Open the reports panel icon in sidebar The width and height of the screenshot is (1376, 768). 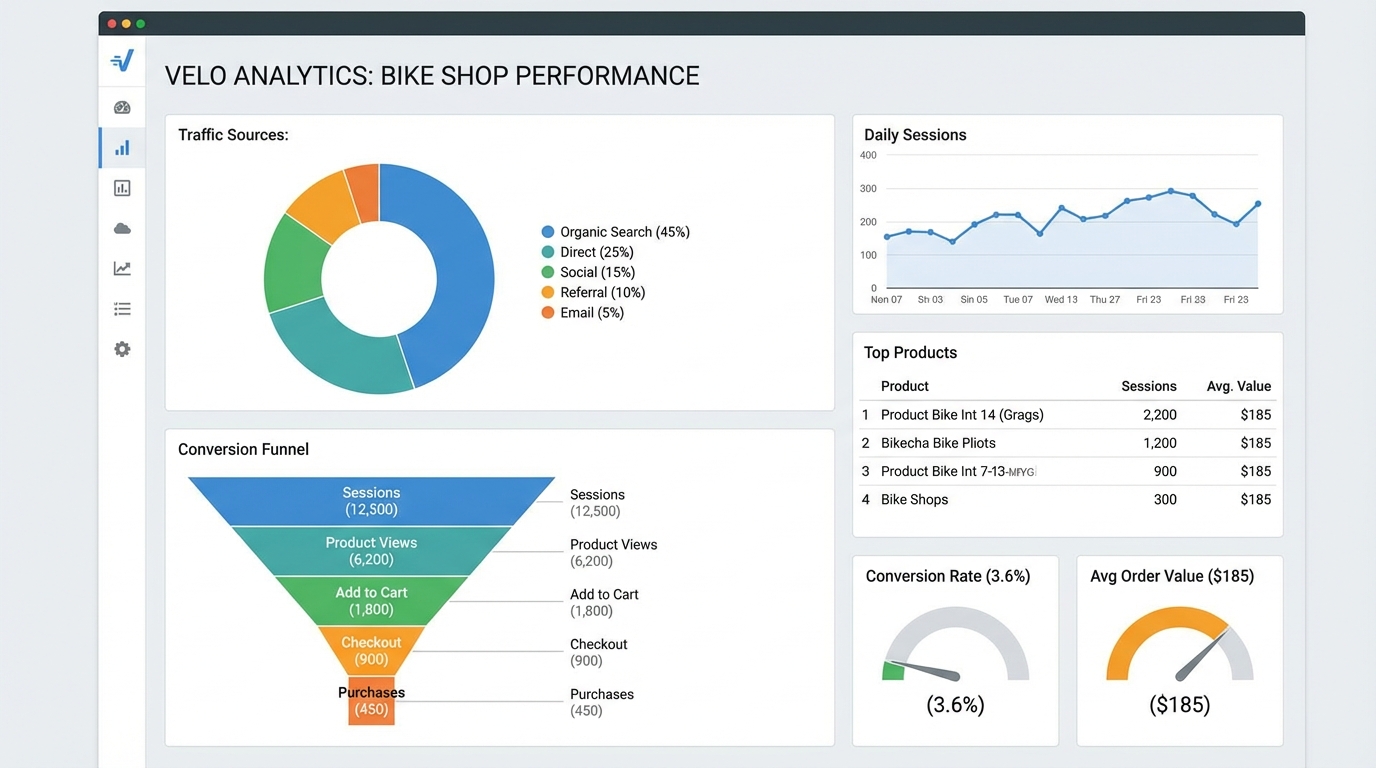(121, 187)
